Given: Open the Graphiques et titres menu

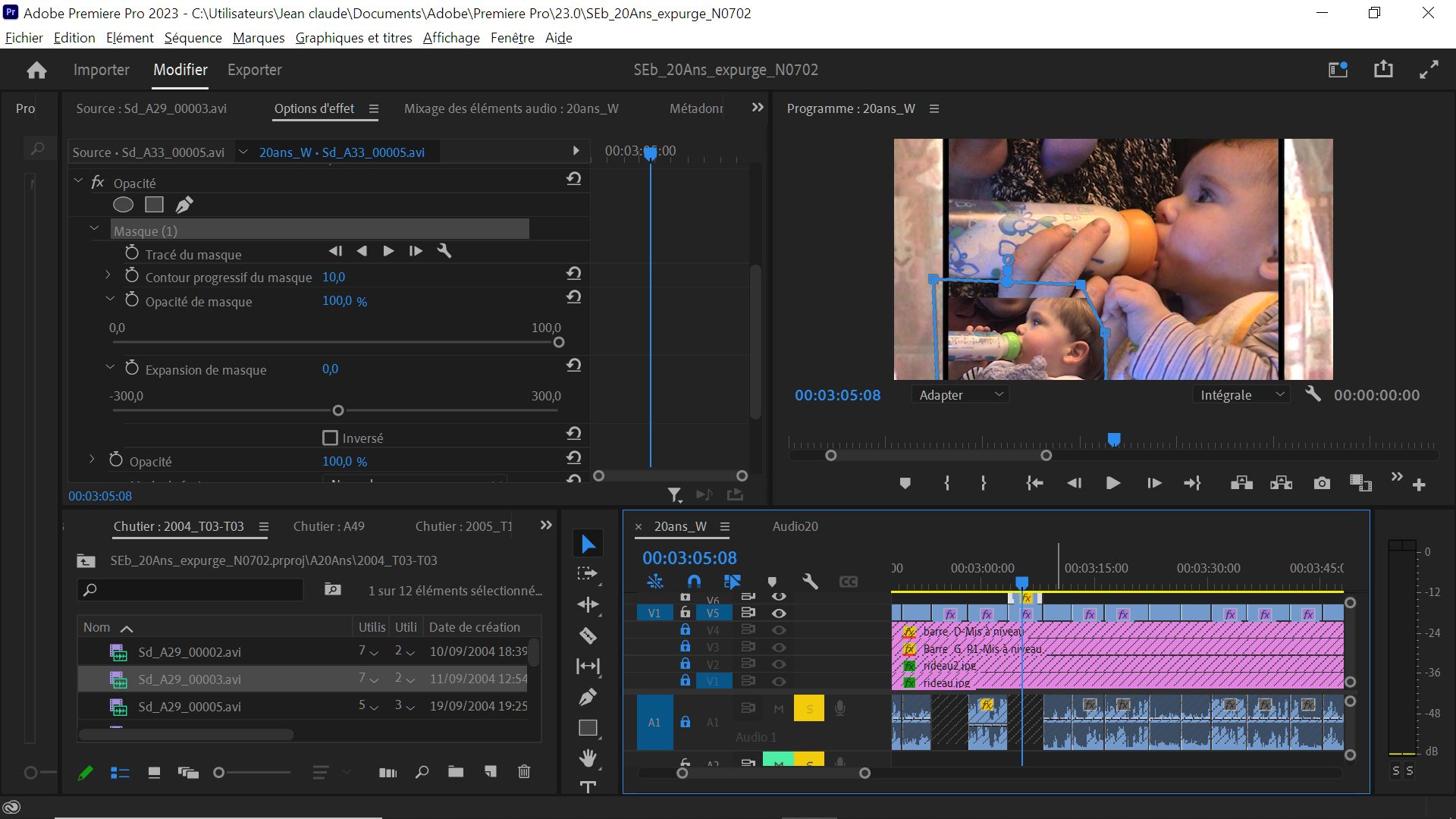Looking at the screenshot, I should (353, 38).
